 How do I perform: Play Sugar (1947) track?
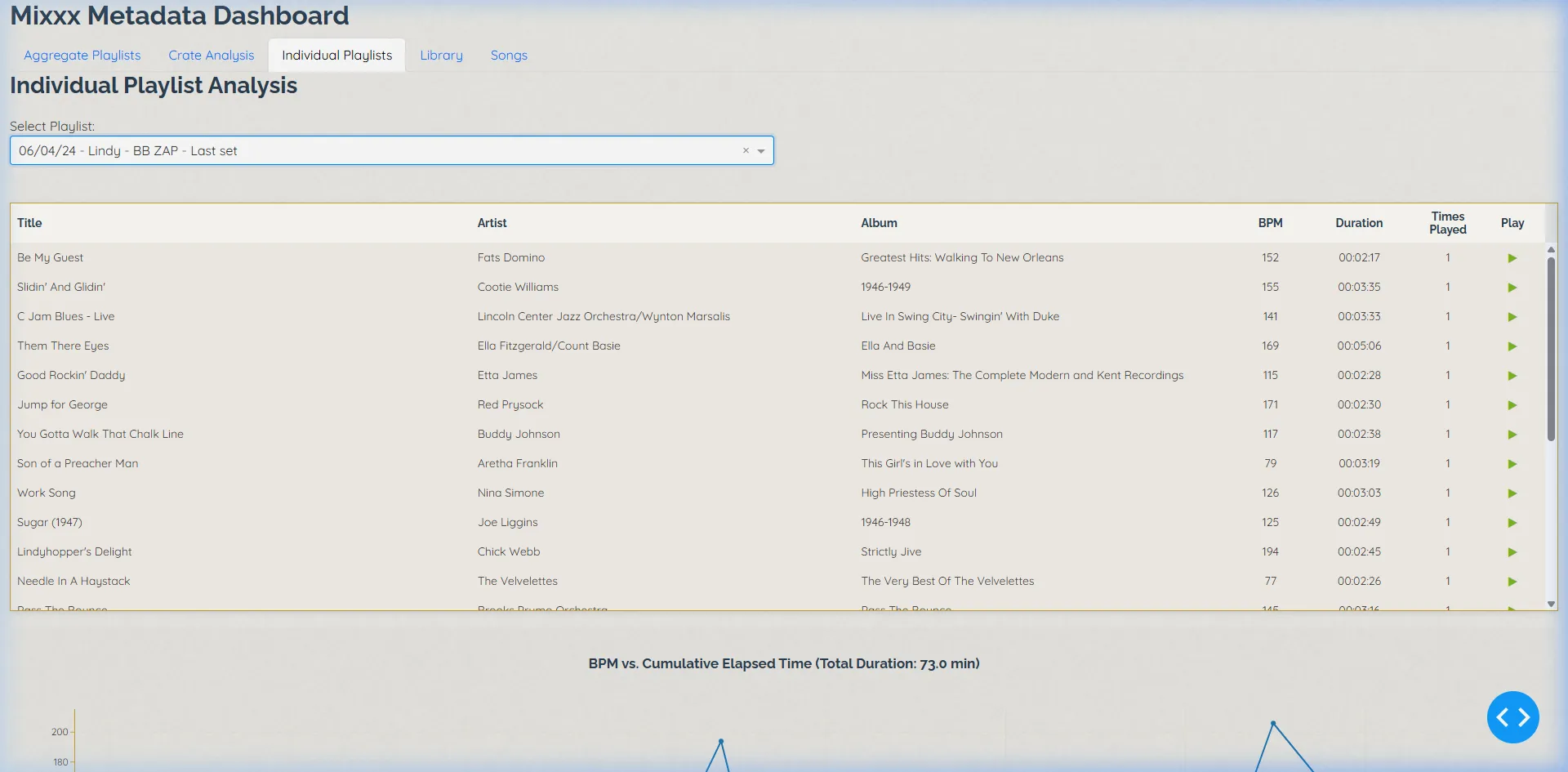point(1512,523)
